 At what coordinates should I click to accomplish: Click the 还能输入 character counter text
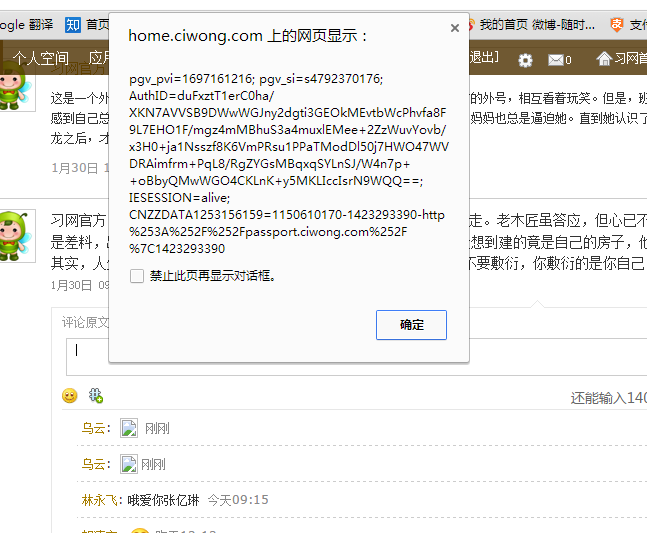[x=609, y=398]
